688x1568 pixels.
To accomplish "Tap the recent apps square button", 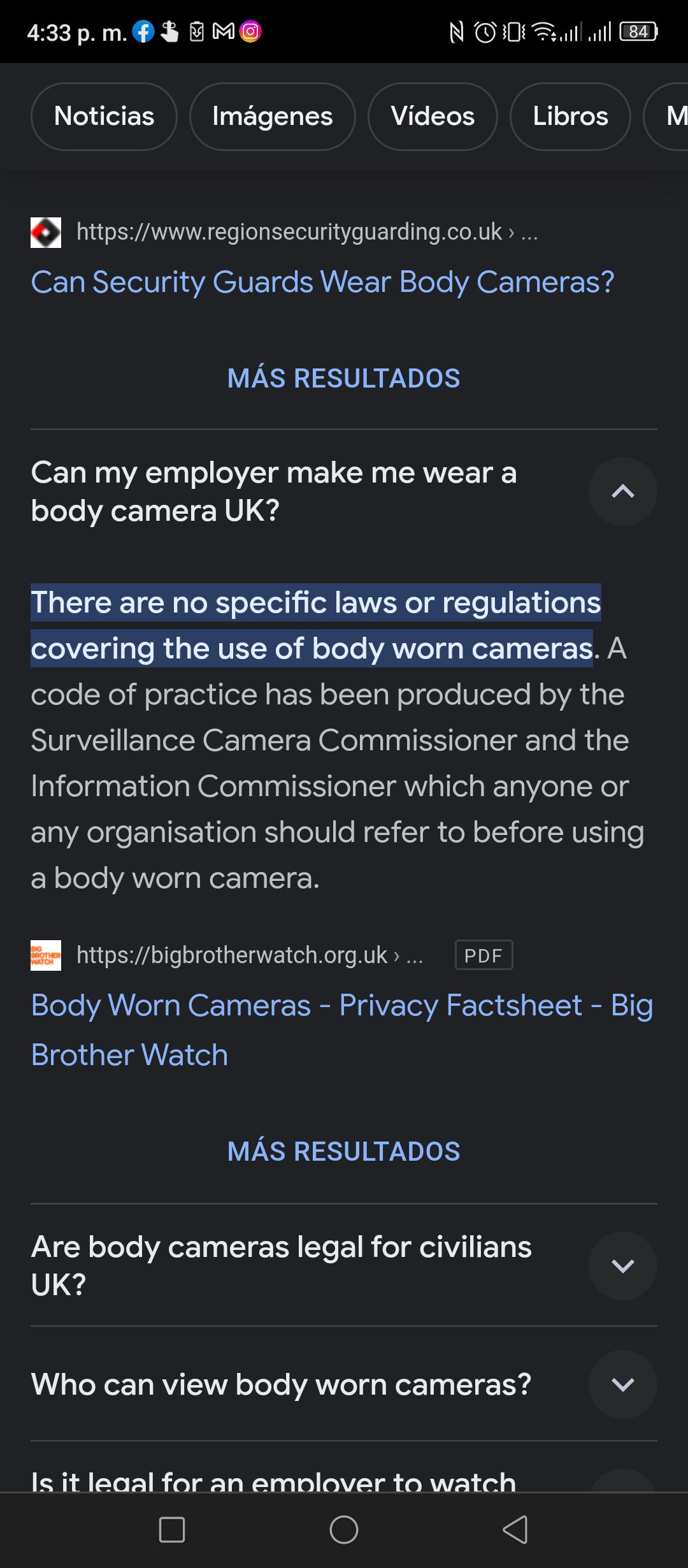I will [x=172, y=1530].
